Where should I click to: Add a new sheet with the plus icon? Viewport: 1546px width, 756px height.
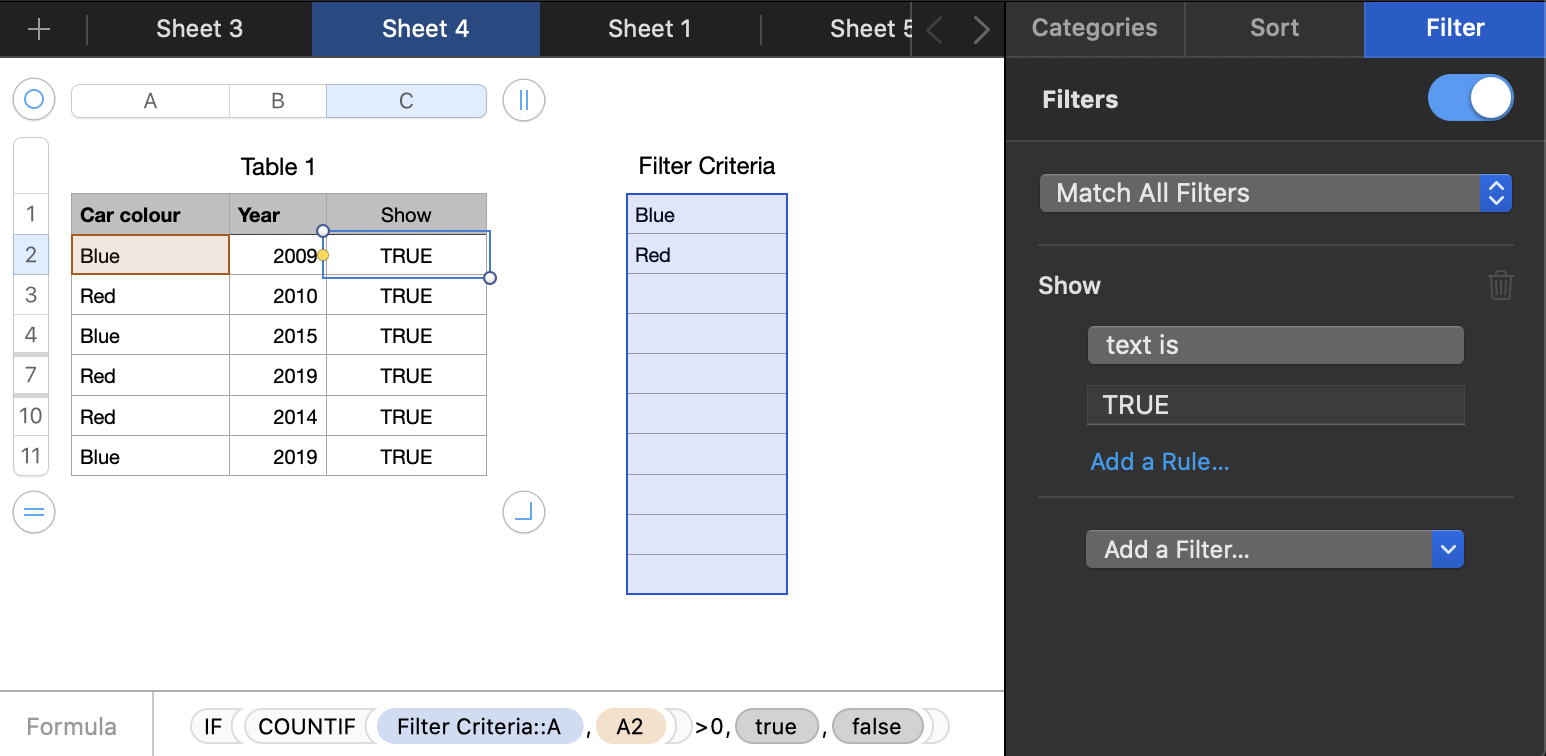(x=41, y=29)
